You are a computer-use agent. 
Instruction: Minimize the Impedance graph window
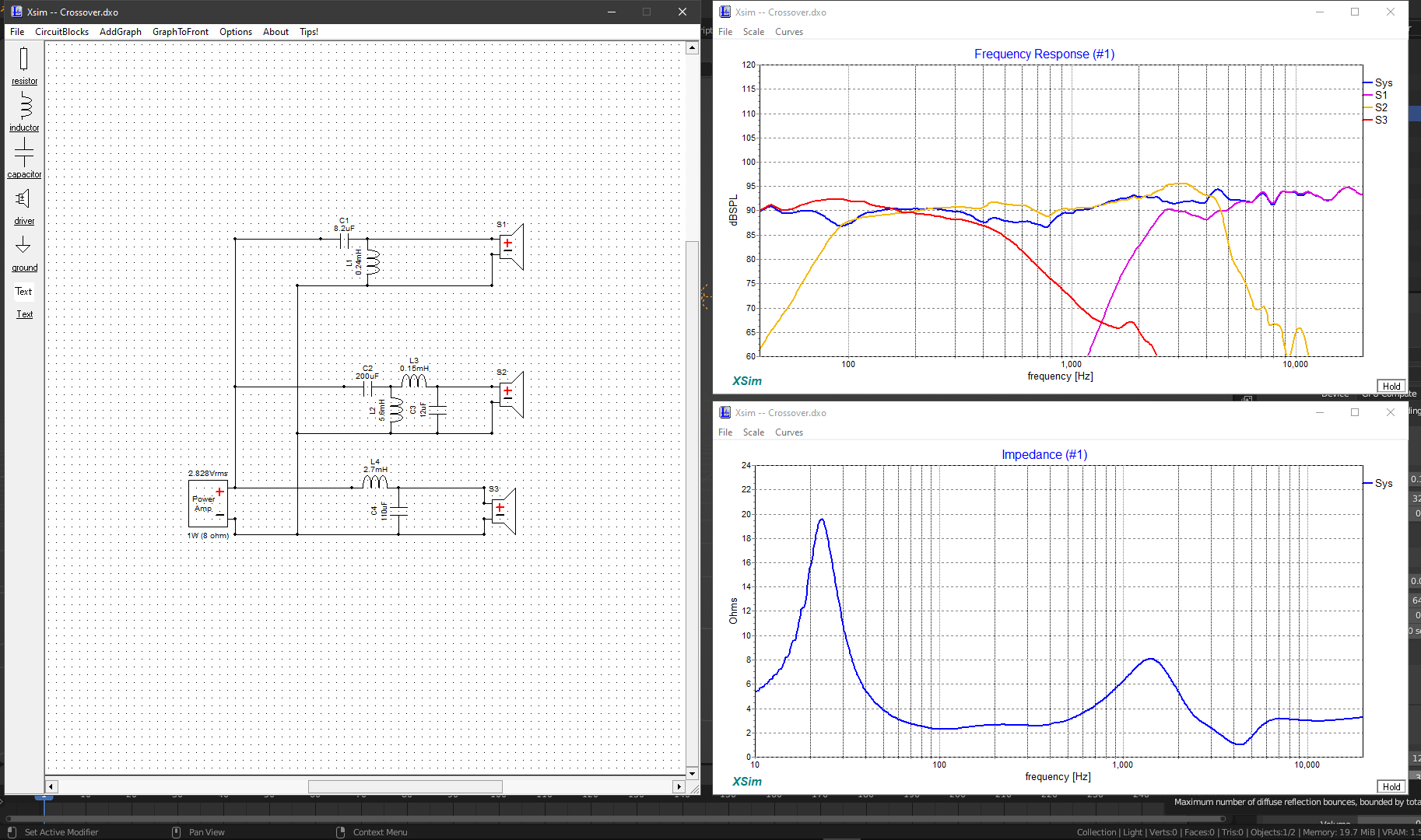coord(1319,412)
